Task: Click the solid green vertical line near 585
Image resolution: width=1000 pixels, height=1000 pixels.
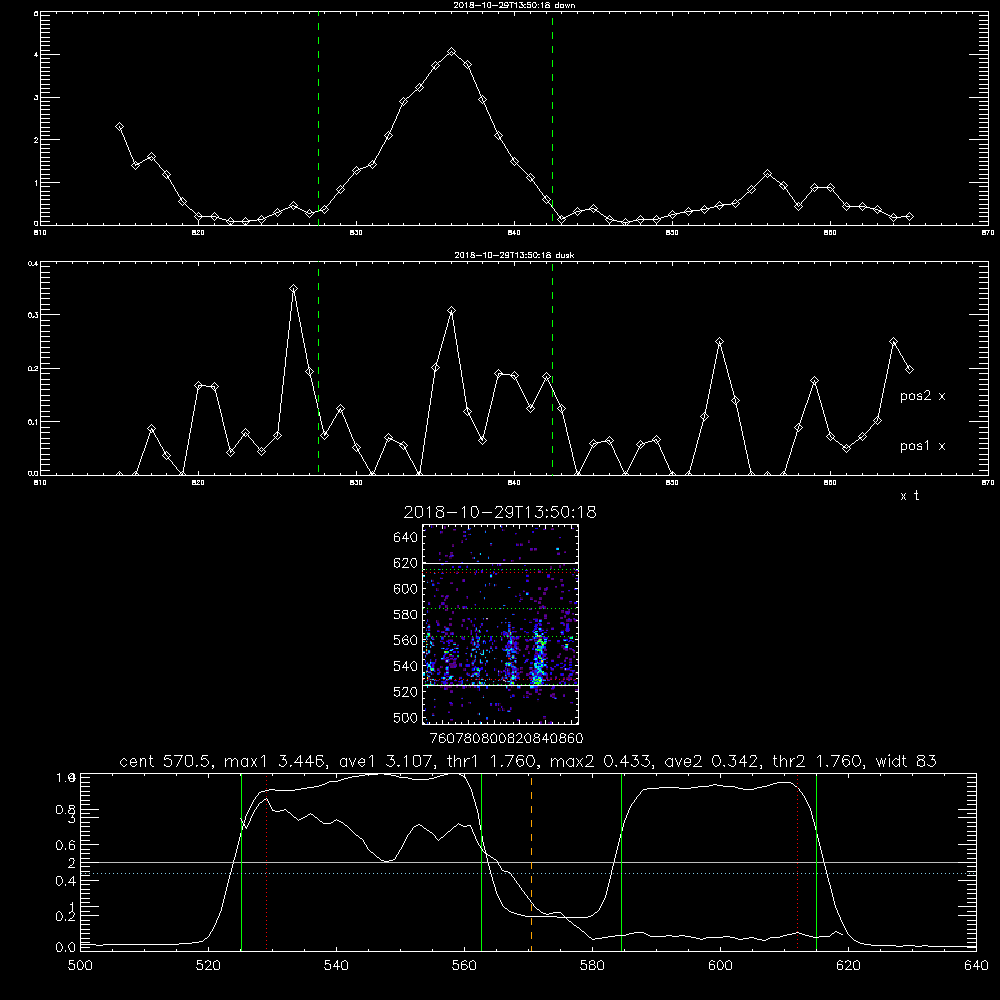Action: pos(621,862)
